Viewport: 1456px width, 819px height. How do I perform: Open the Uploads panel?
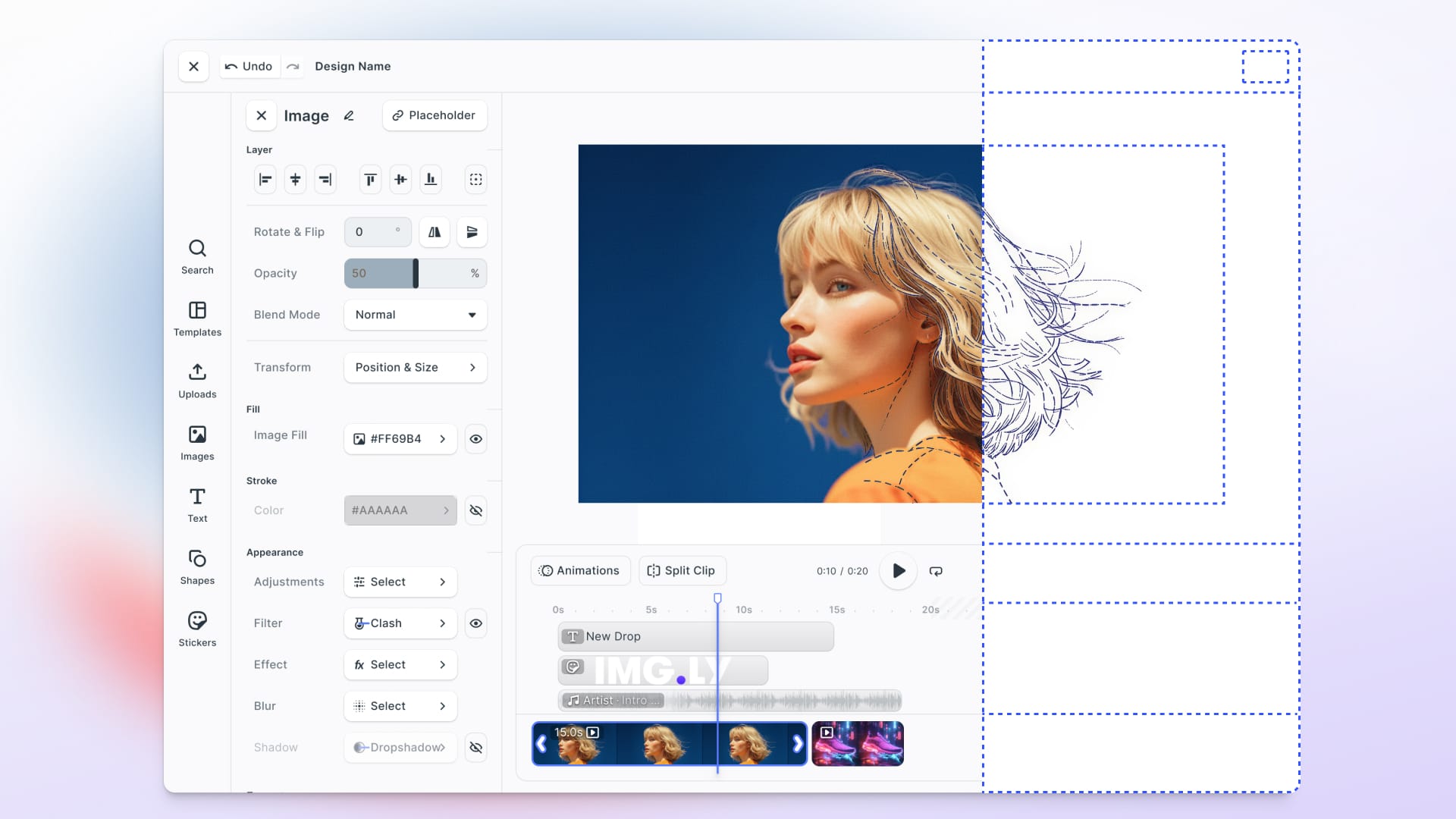(x=197, y=380)
